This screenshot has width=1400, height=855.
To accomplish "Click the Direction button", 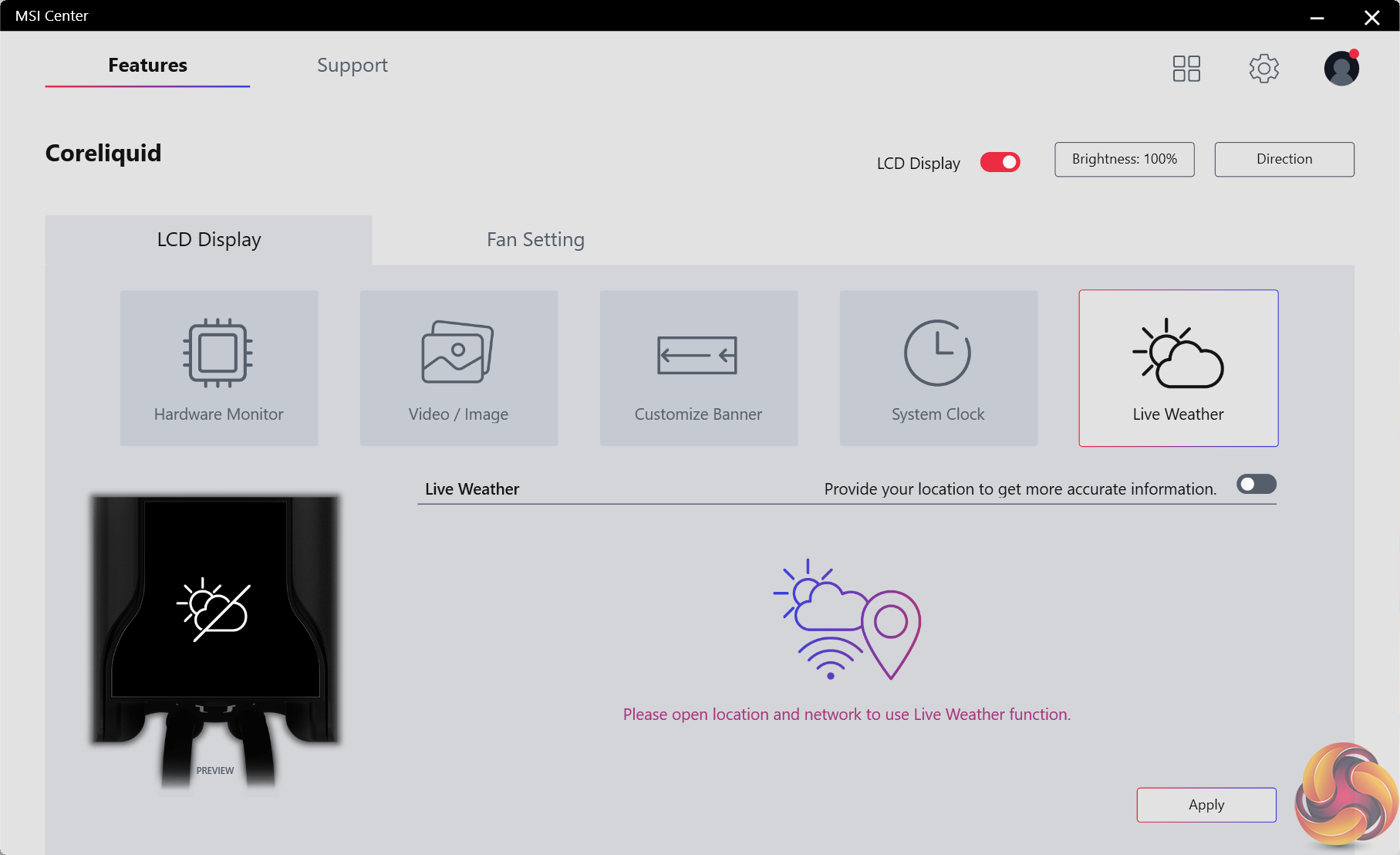I will click(x=1284, y=159).
